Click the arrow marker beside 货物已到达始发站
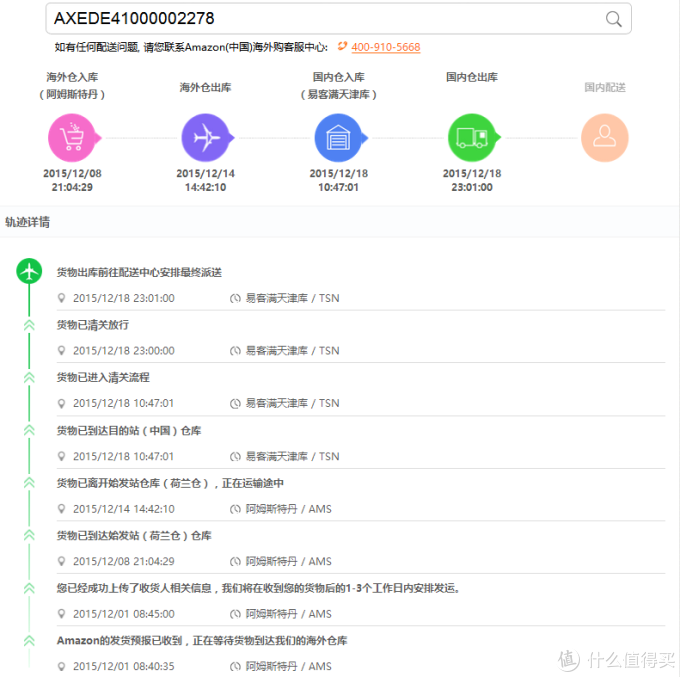This screenshot has height=677, width=680. tap(29, 535)
